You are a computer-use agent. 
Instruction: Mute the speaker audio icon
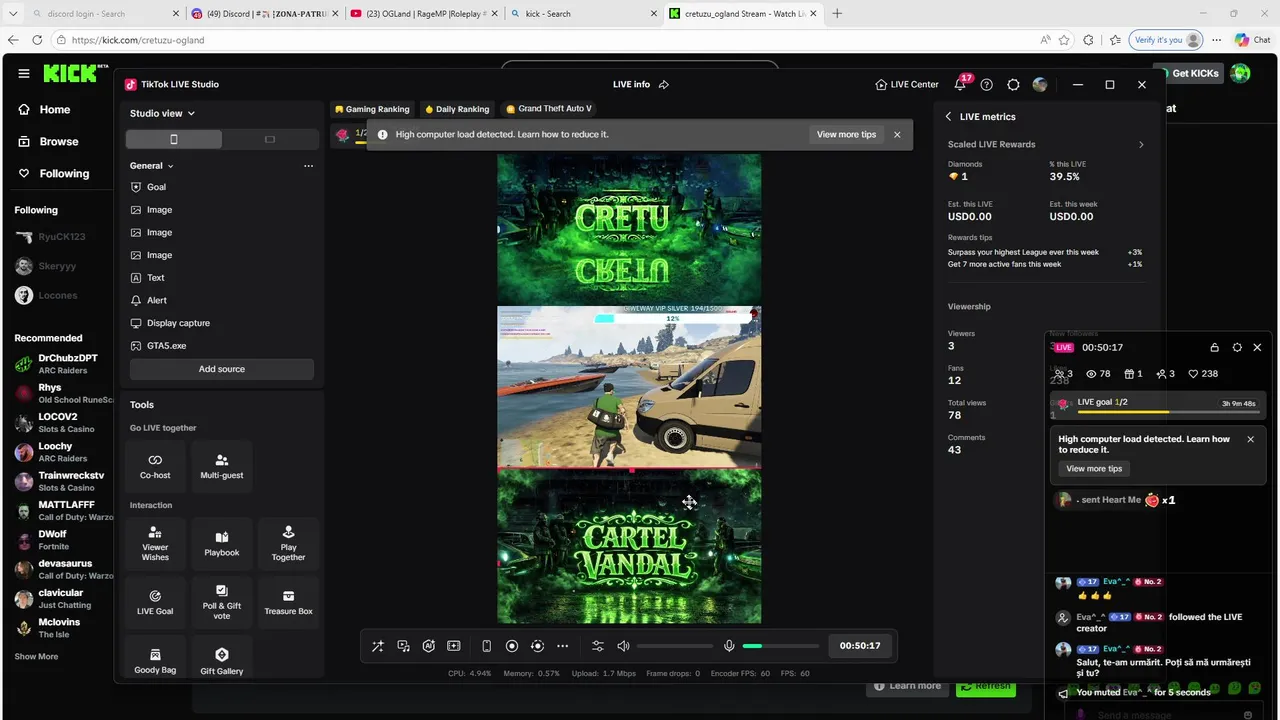coord(624,646)
